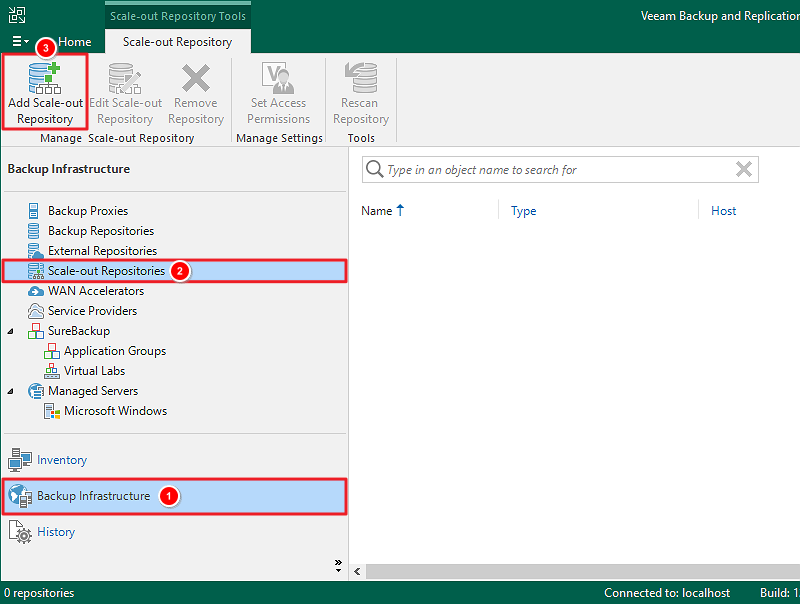The height and width of the screenshot is (604, 800).
Task: Collapse the SureBackup tree node
Action: pyautogui.click(x=10, y=330)
